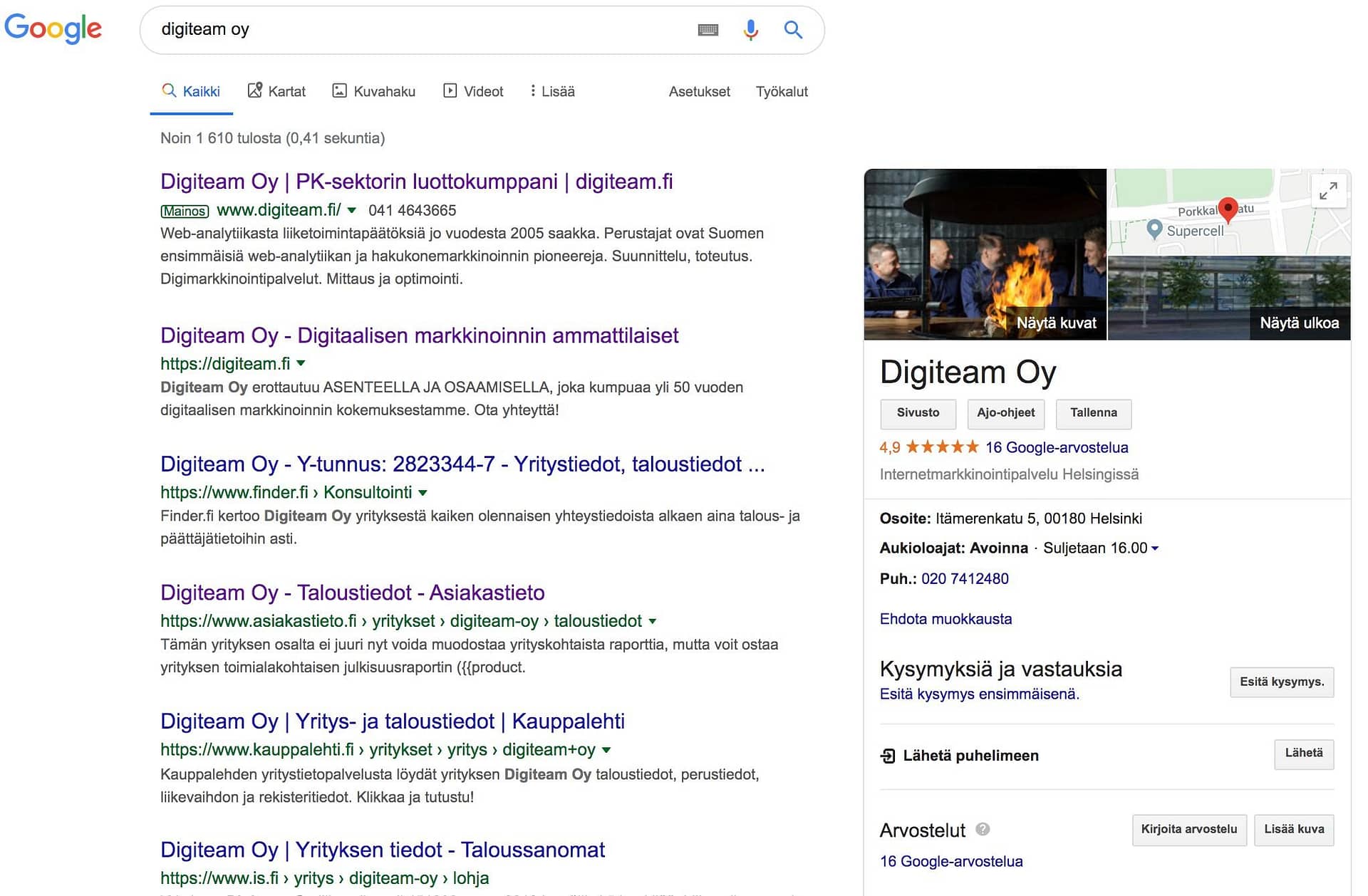Open Digitaalisen markkinoinnin ammattilaiset result
1368x896 pixels.
click(420, 335)
